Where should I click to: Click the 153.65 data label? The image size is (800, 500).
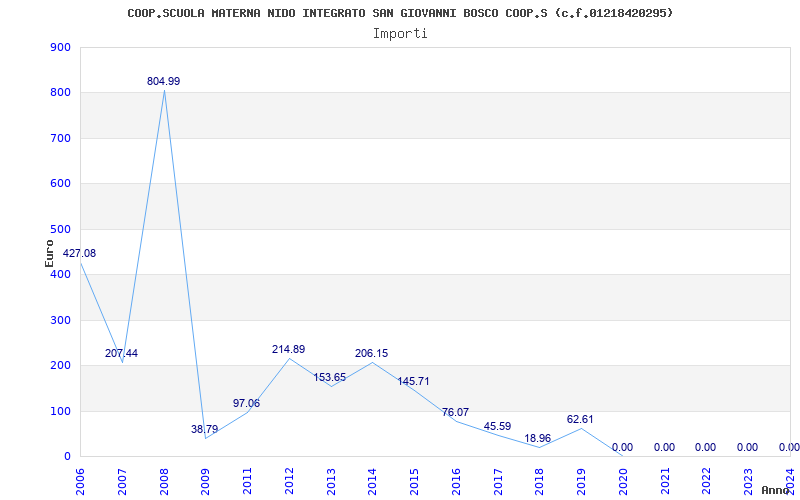(330, 378)
